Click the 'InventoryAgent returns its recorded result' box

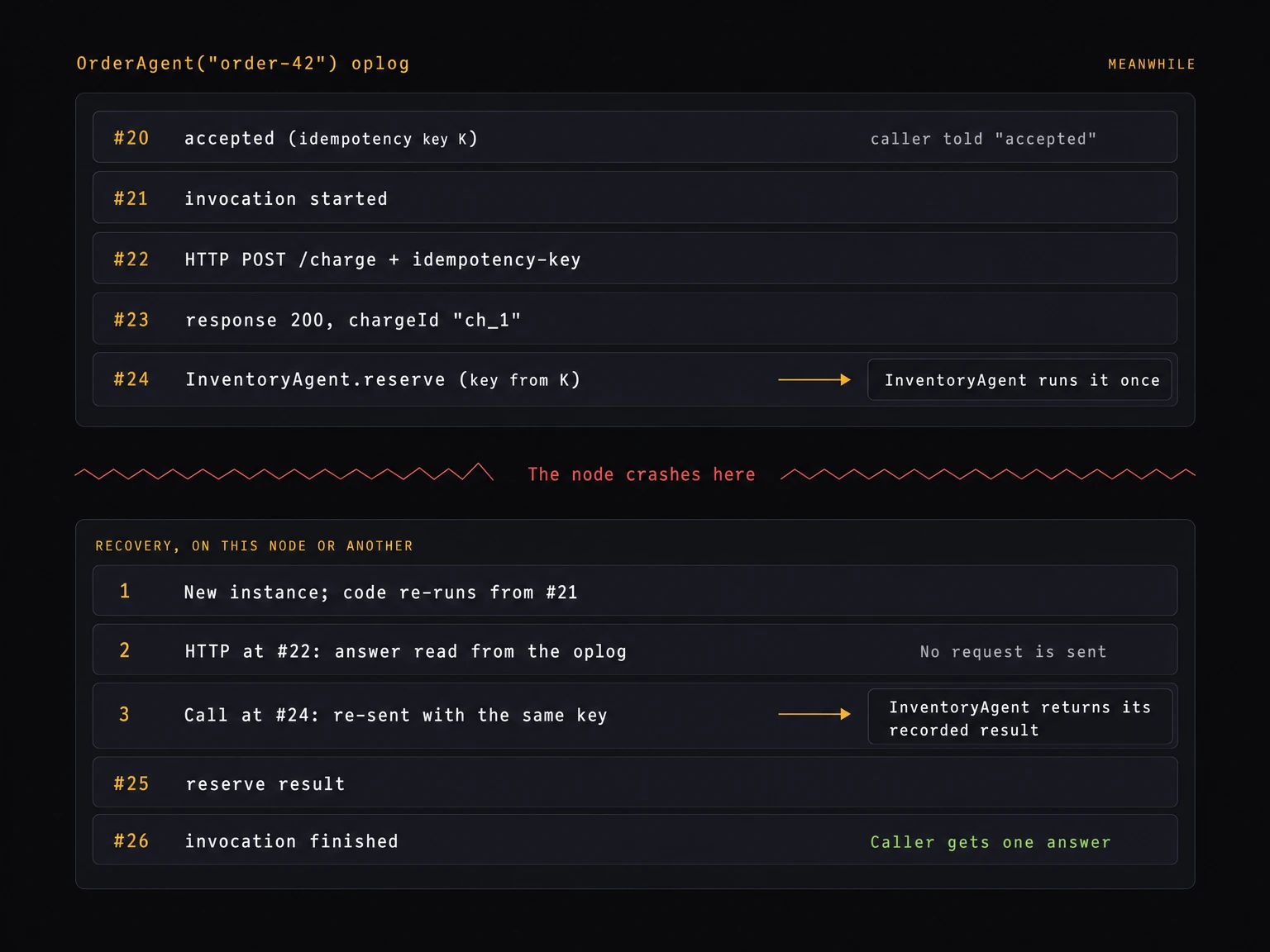pyautogui.click(x=1020, y=716)
